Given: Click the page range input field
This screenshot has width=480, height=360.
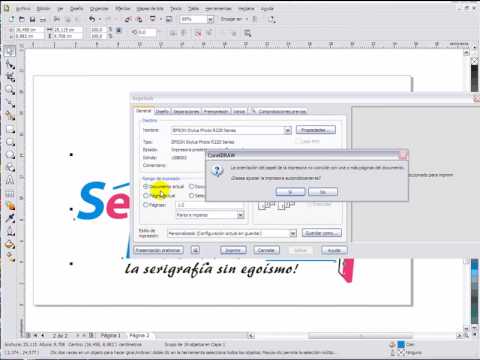Looking at the screenshot, I should point(210,205).
